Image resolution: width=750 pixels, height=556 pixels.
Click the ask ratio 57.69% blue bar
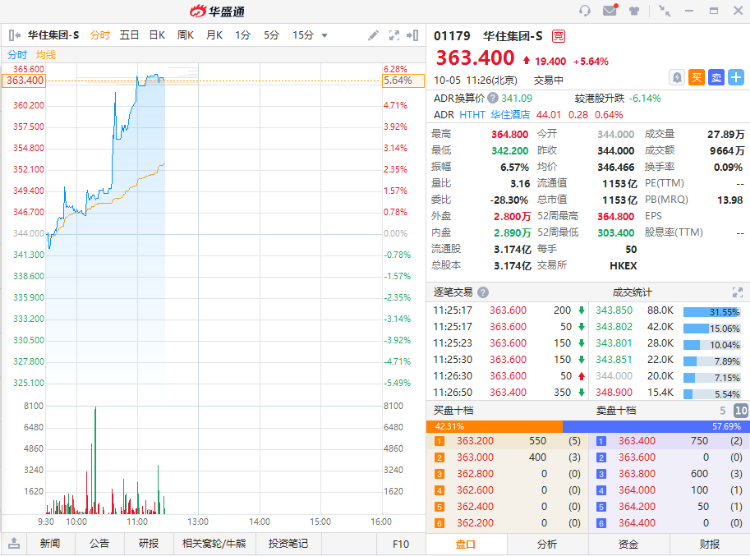(x=656, y=426)
